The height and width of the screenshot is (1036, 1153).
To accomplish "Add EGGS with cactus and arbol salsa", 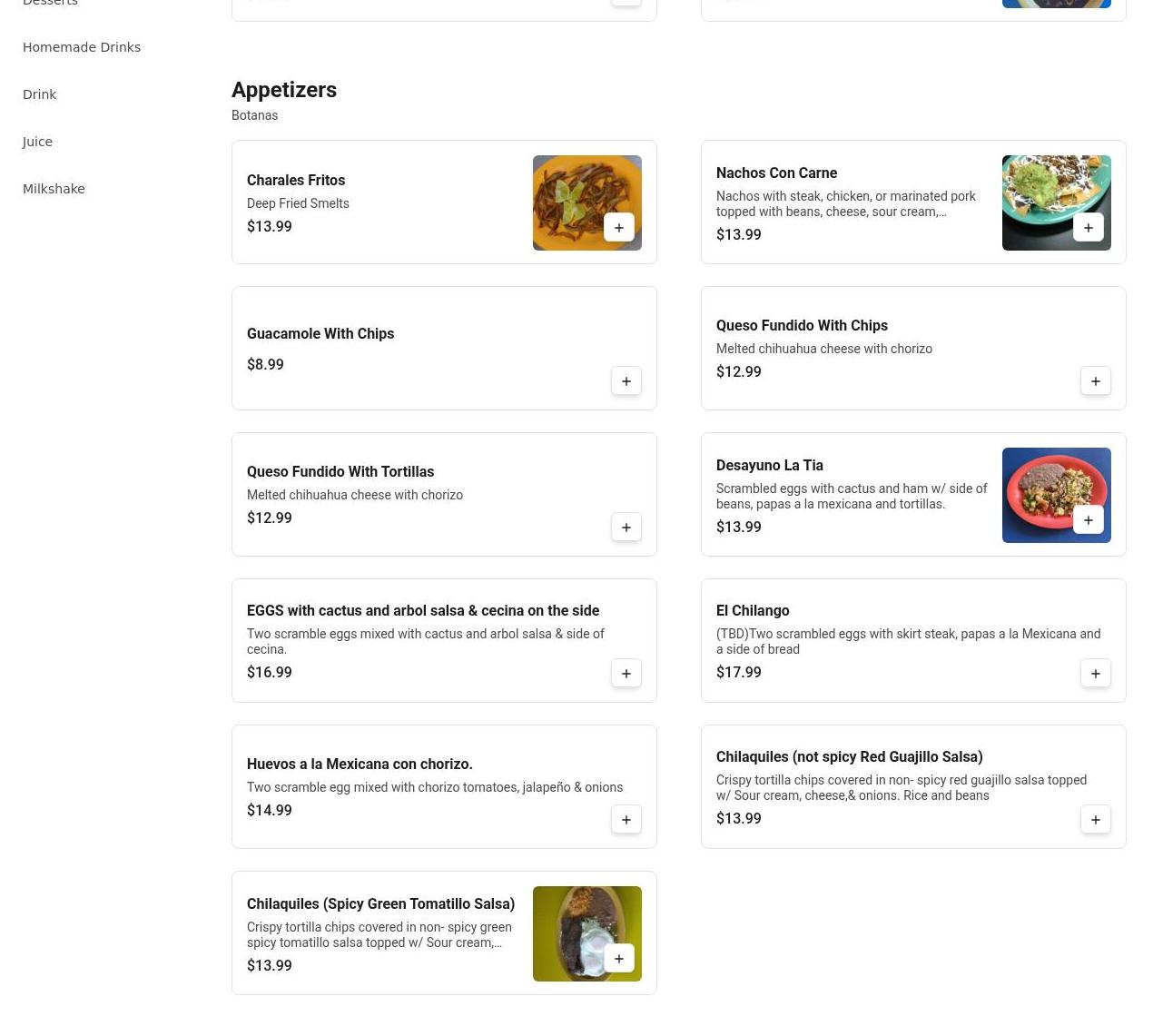I will click(626, 674).
